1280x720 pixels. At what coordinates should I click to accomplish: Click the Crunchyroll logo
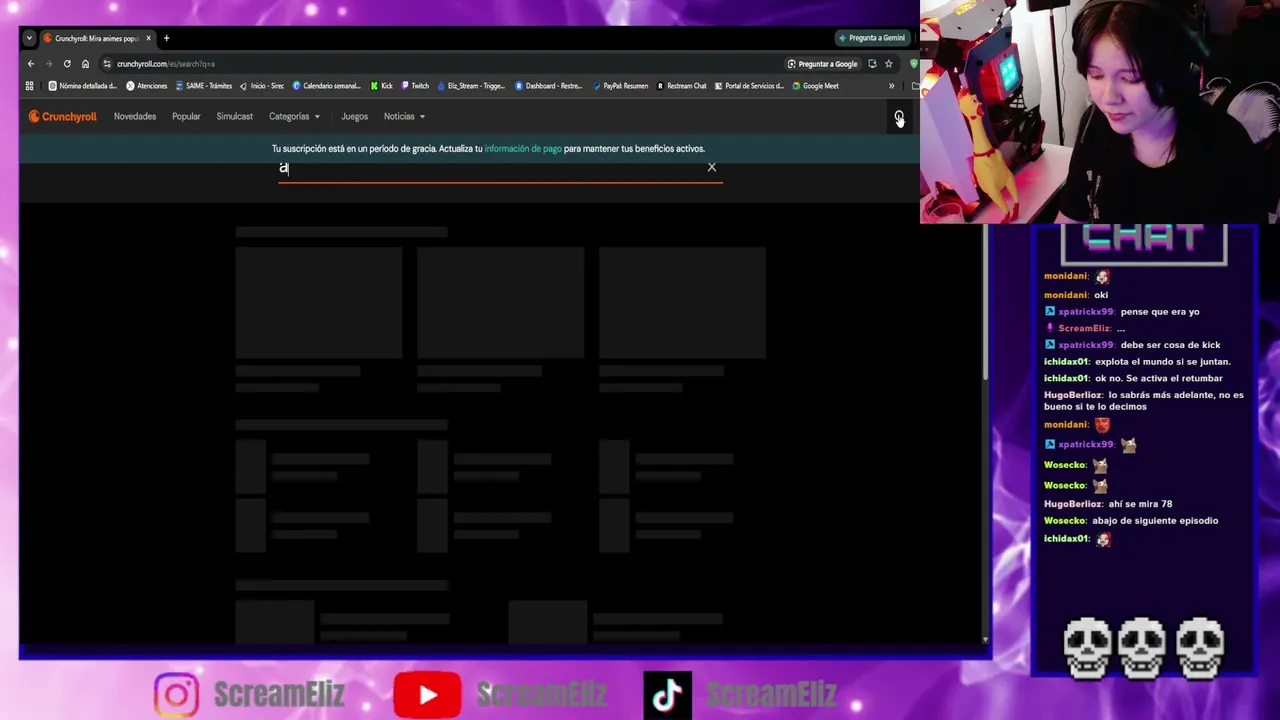point(62,117)
